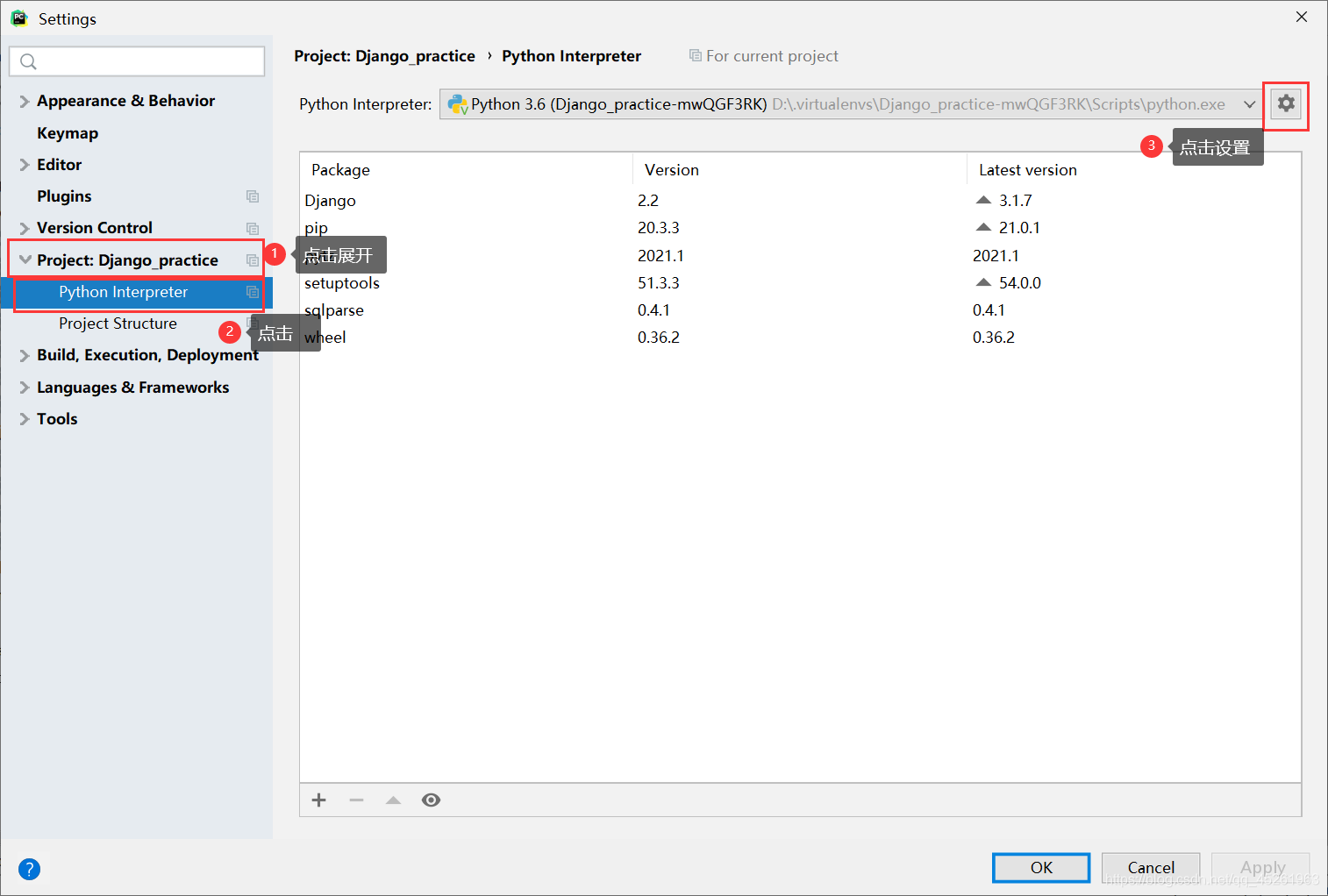Open help with question mark icon
Image resolution: width=1328 pixels, height=896 pixels.
tap(29, 869)
